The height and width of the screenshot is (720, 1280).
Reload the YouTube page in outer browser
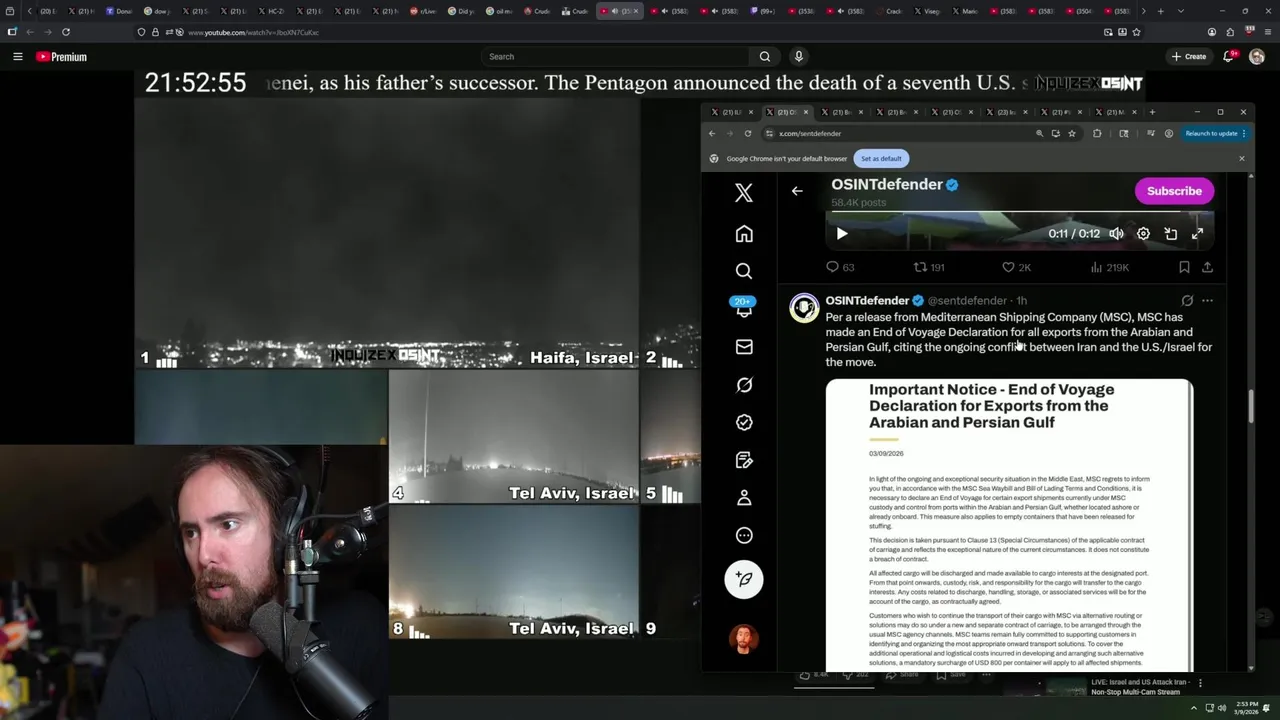[66, 32]
